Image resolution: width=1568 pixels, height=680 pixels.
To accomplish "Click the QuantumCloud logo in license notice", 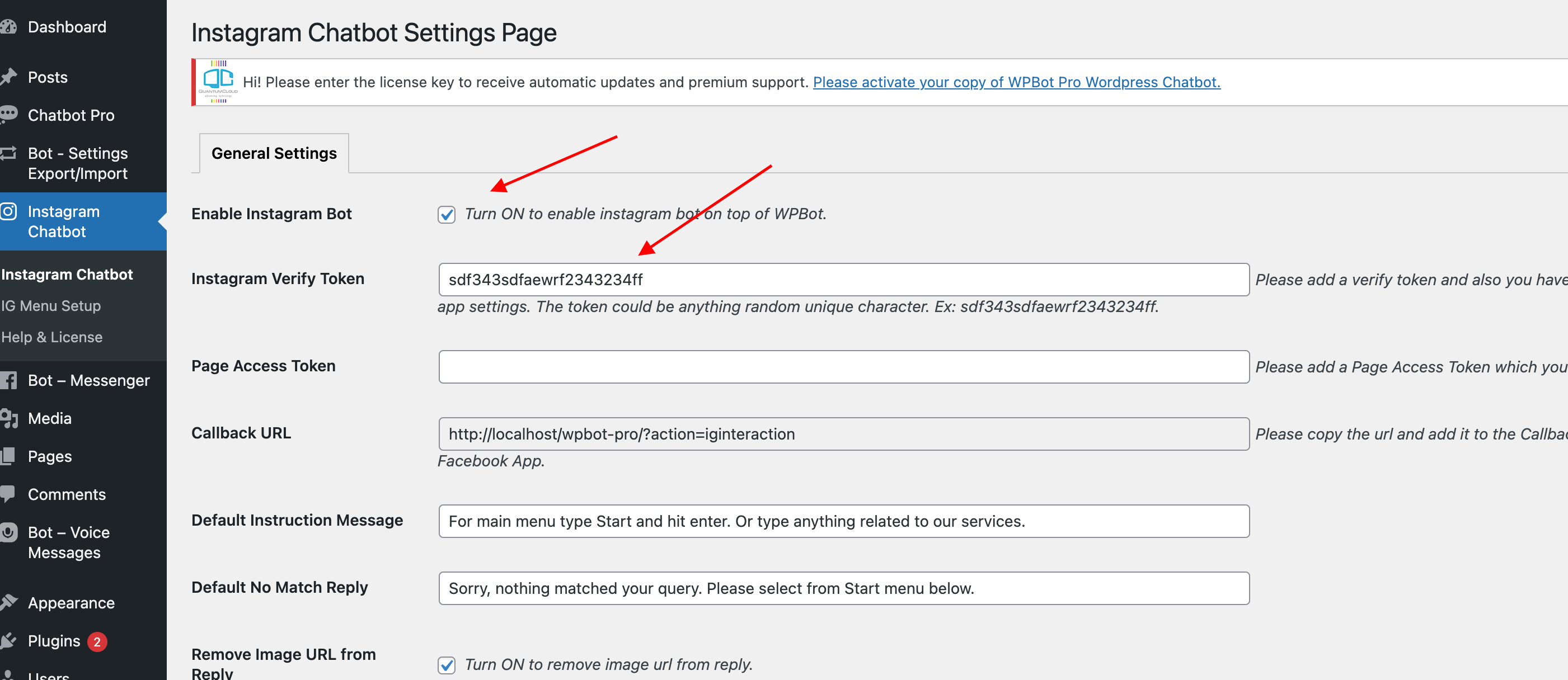I will (x=218, y=82).
